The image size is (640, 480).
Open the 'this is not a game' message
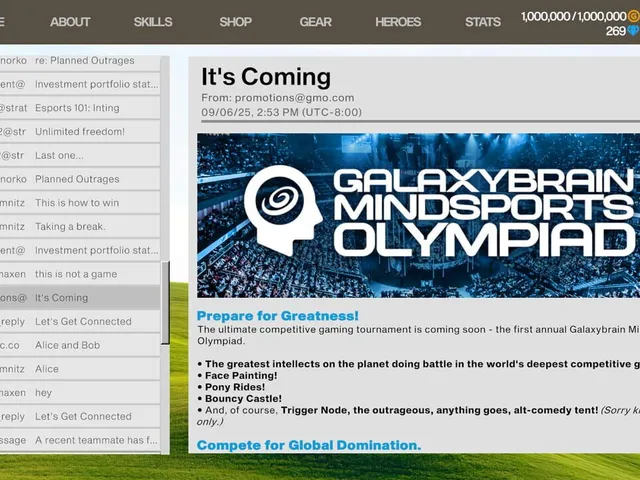(x=80, y=274)
